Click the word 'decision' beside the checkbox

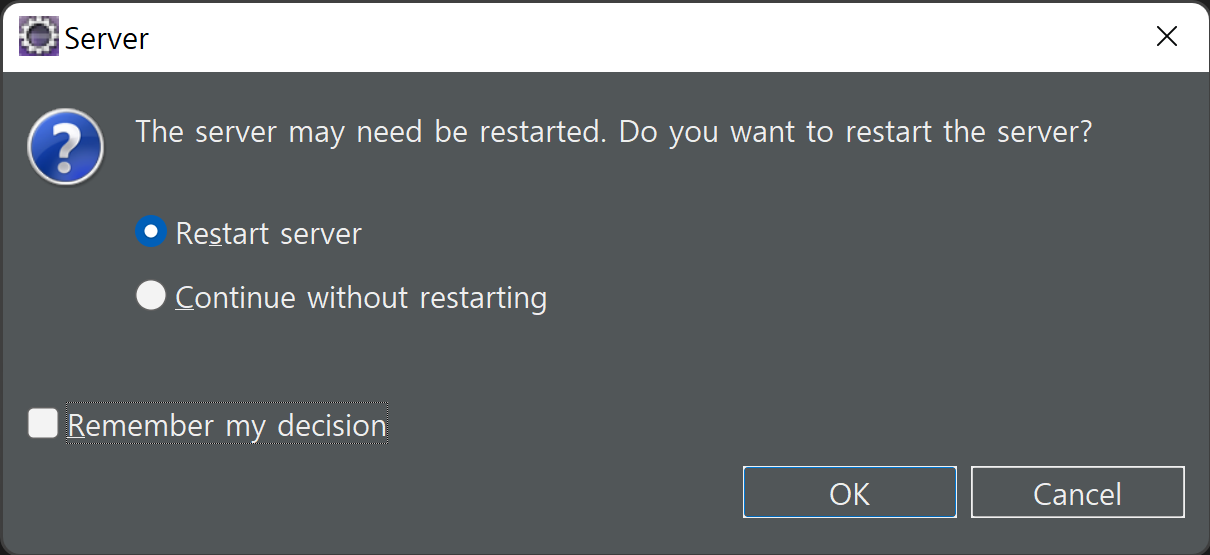click(x=332, y=425)
